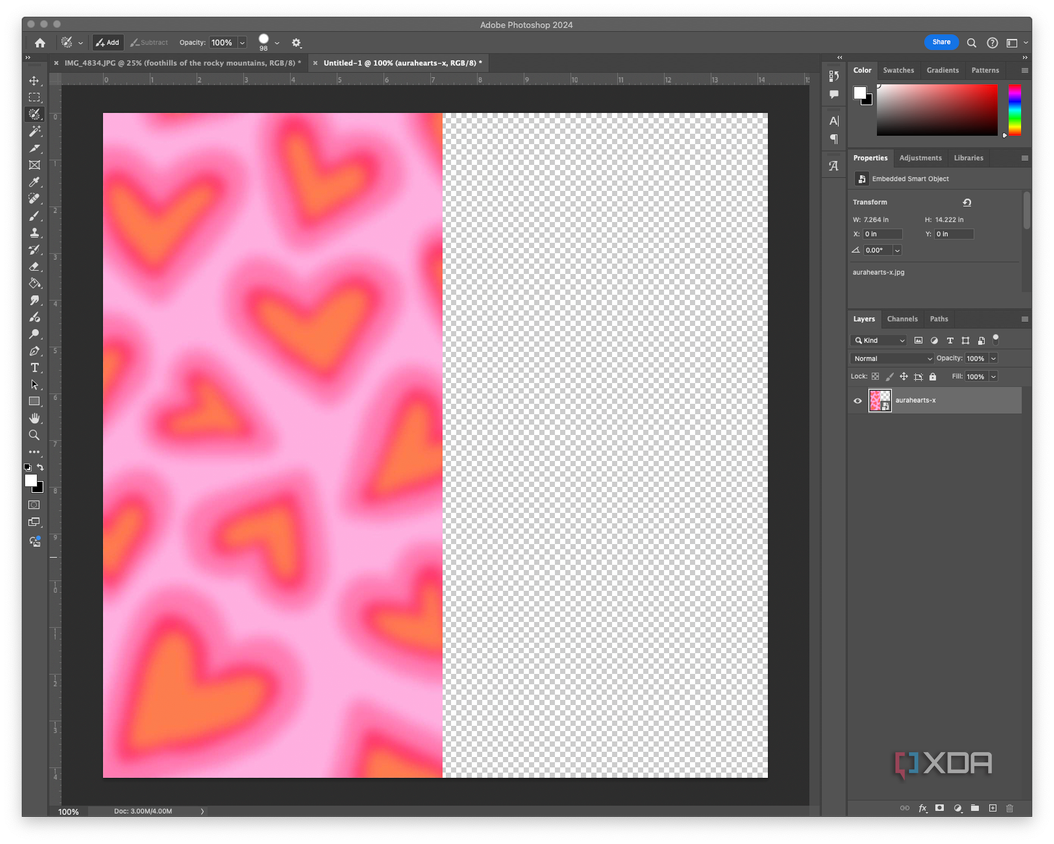Create a new layer group
The image size is (1054, 844).
pyautogui.click(x=975, y=808)
